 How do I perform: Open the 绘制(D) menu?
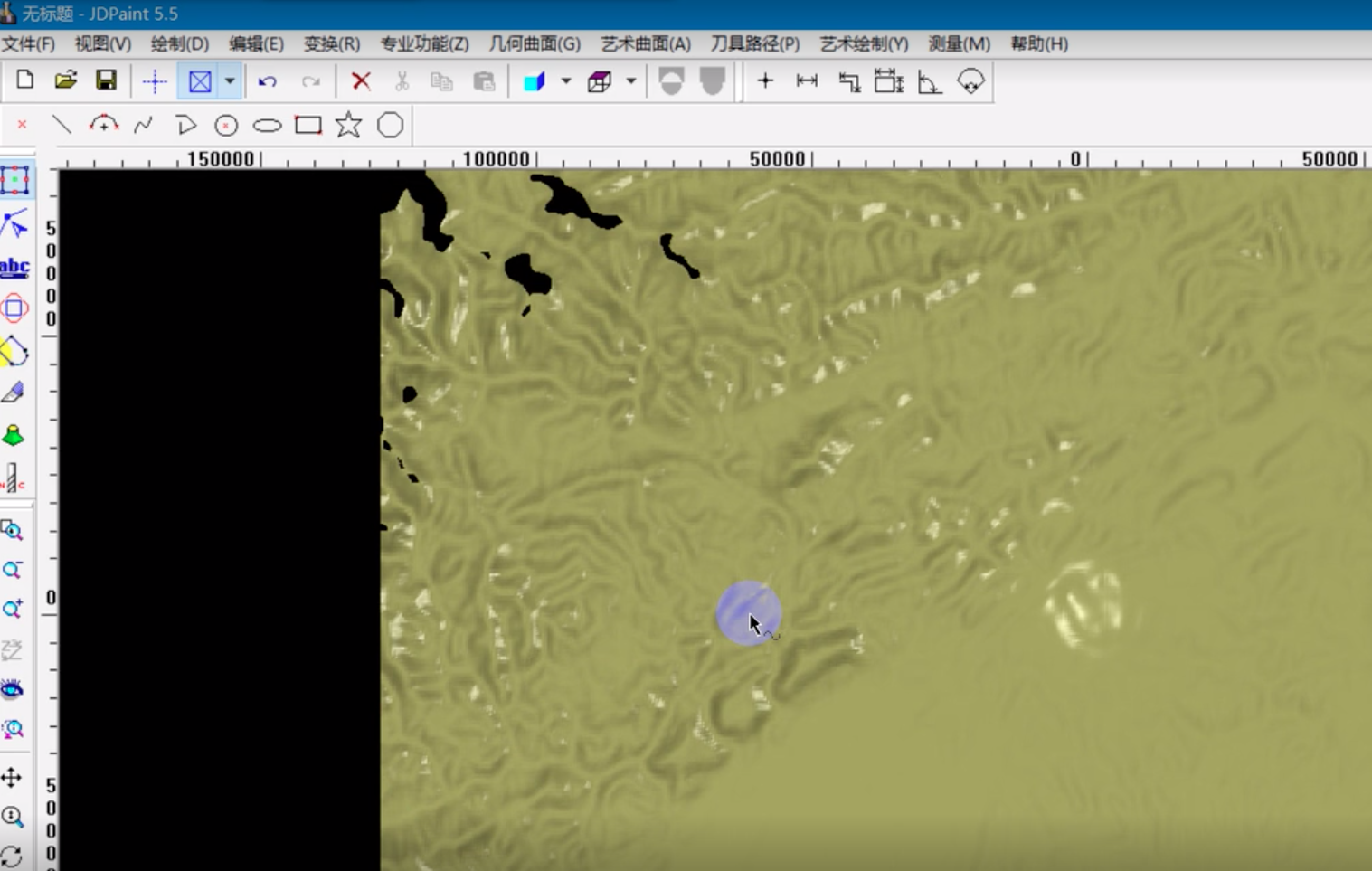coord(180,43)
